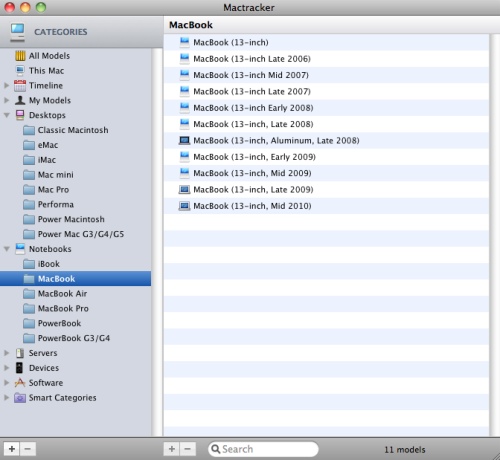Viewport: 500px width, 460px height.
Task: Click the Devices iPod icon
Action: [x=20, y=368]
